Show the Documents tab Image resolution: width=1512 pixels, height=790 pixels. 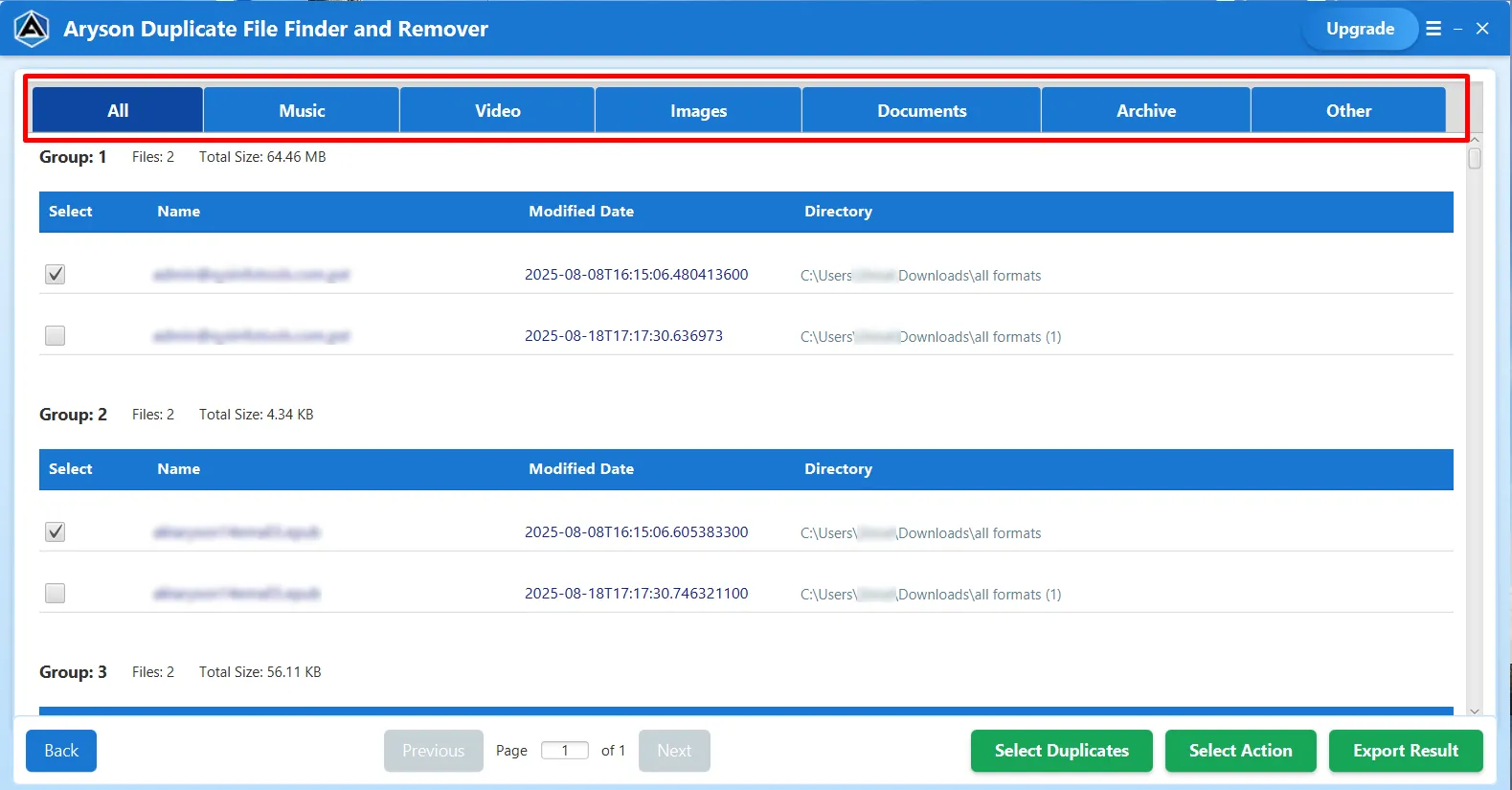[x=921, y=111]
